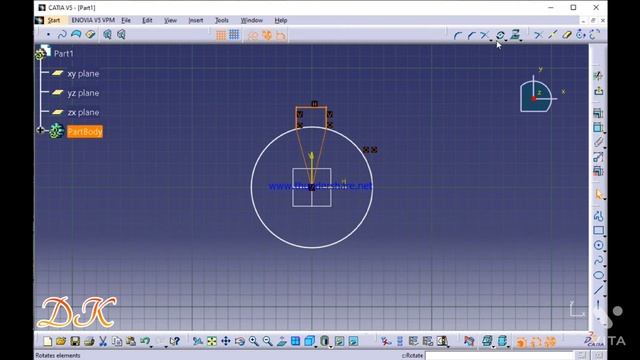Open the Insert menu
This screenshot has height=360, width=640.
point(196,20)
